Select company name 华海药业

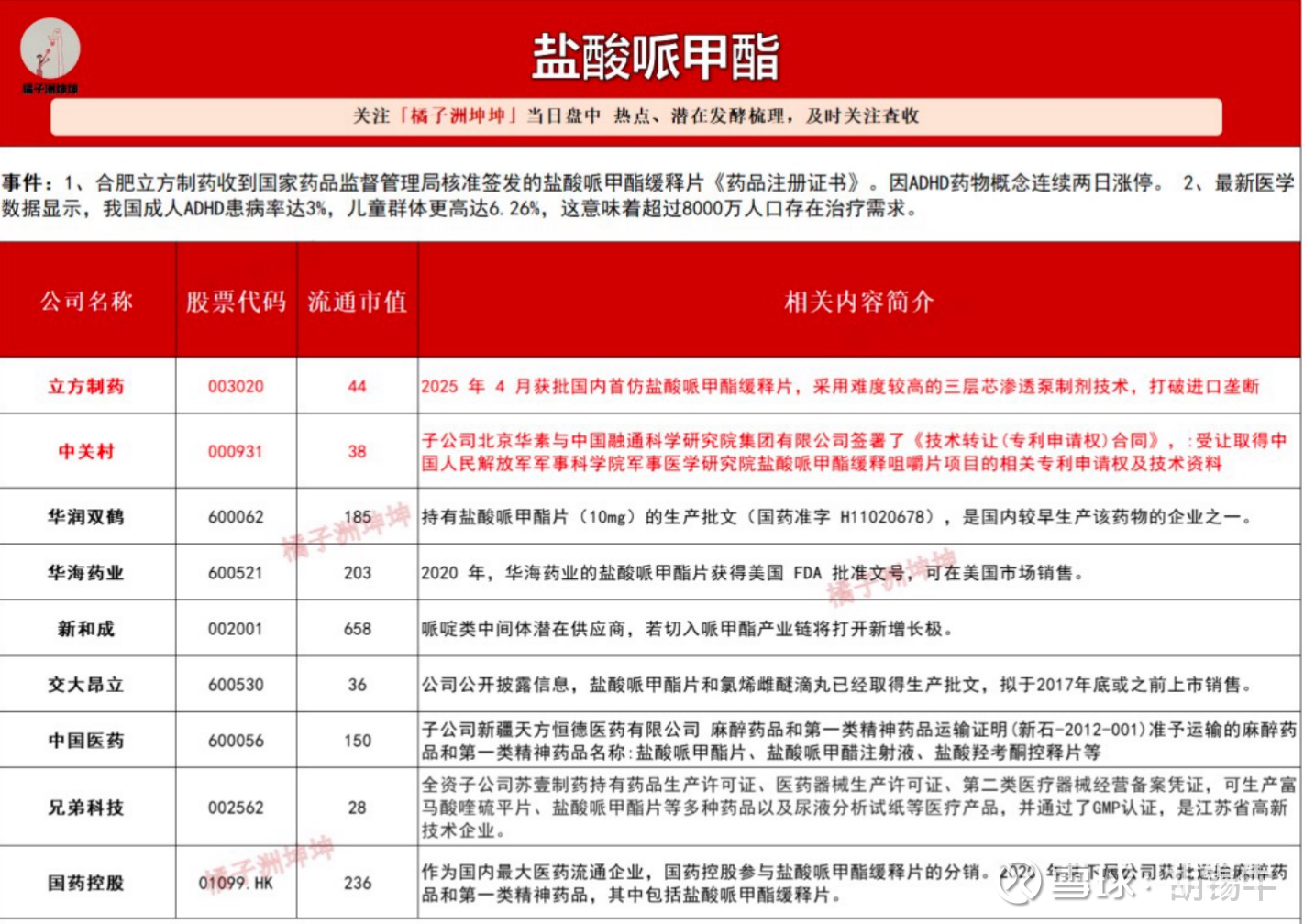coord(86,572)
